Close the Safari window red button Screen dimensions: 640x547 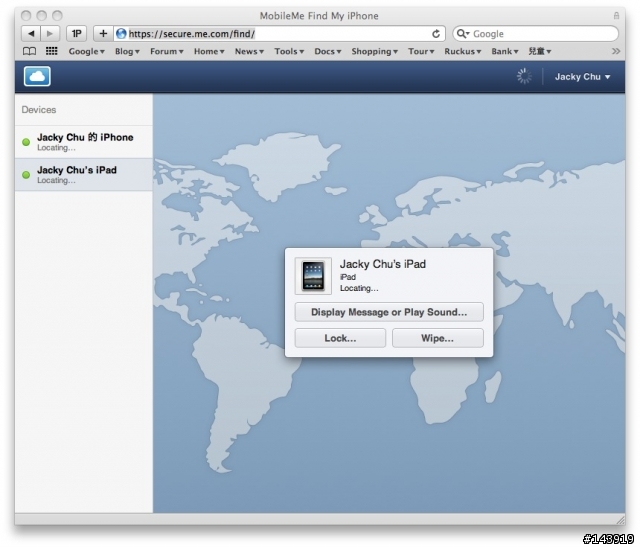click(x=26, y=16)
